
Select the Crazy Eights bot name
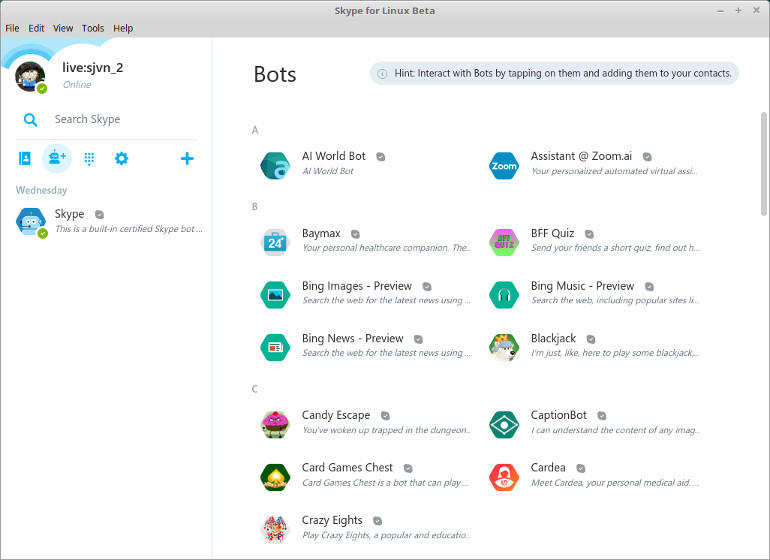click(332, 520)
